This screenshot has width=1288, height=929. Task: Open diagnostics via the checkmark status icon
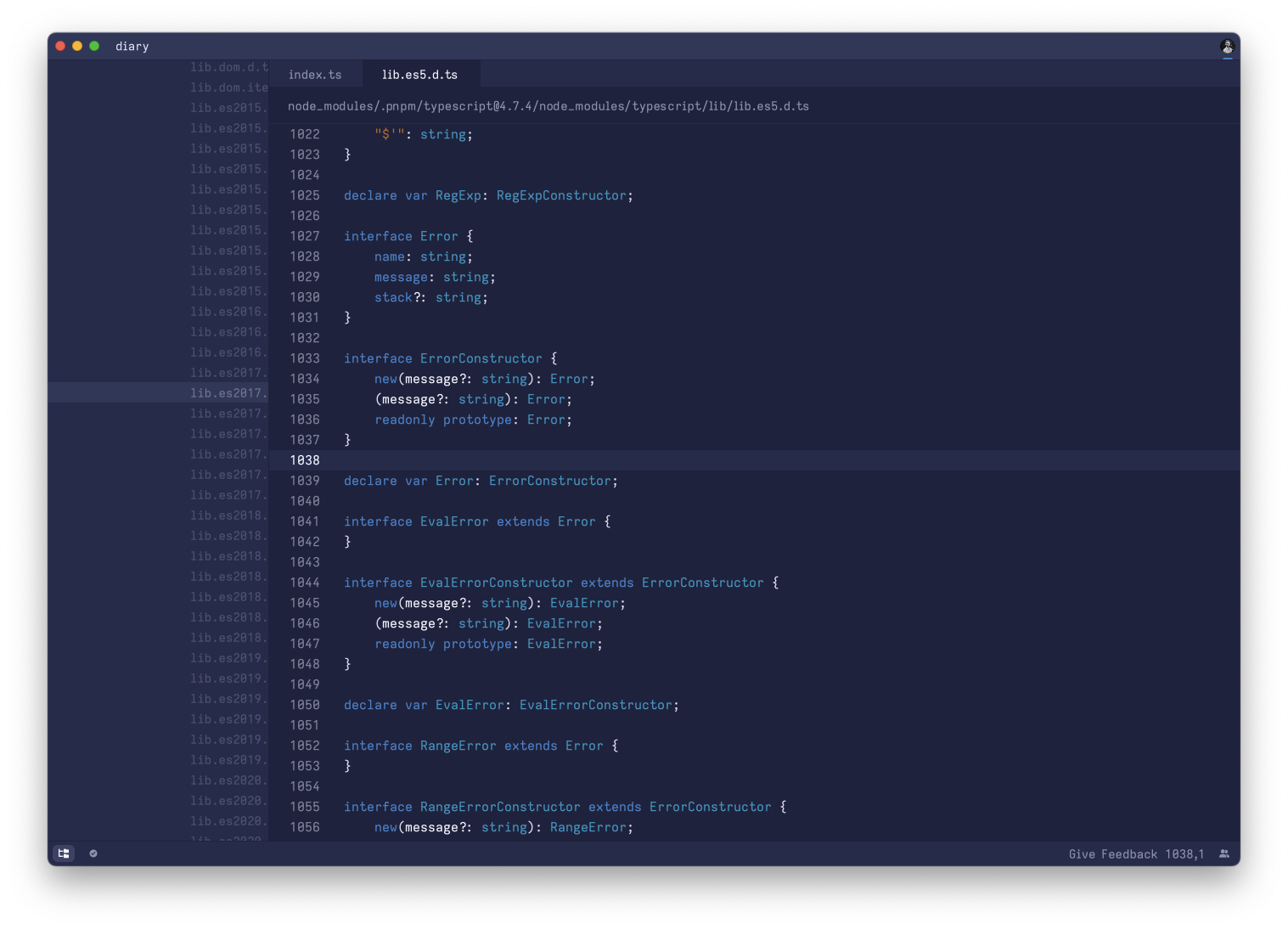pos(93,853)
